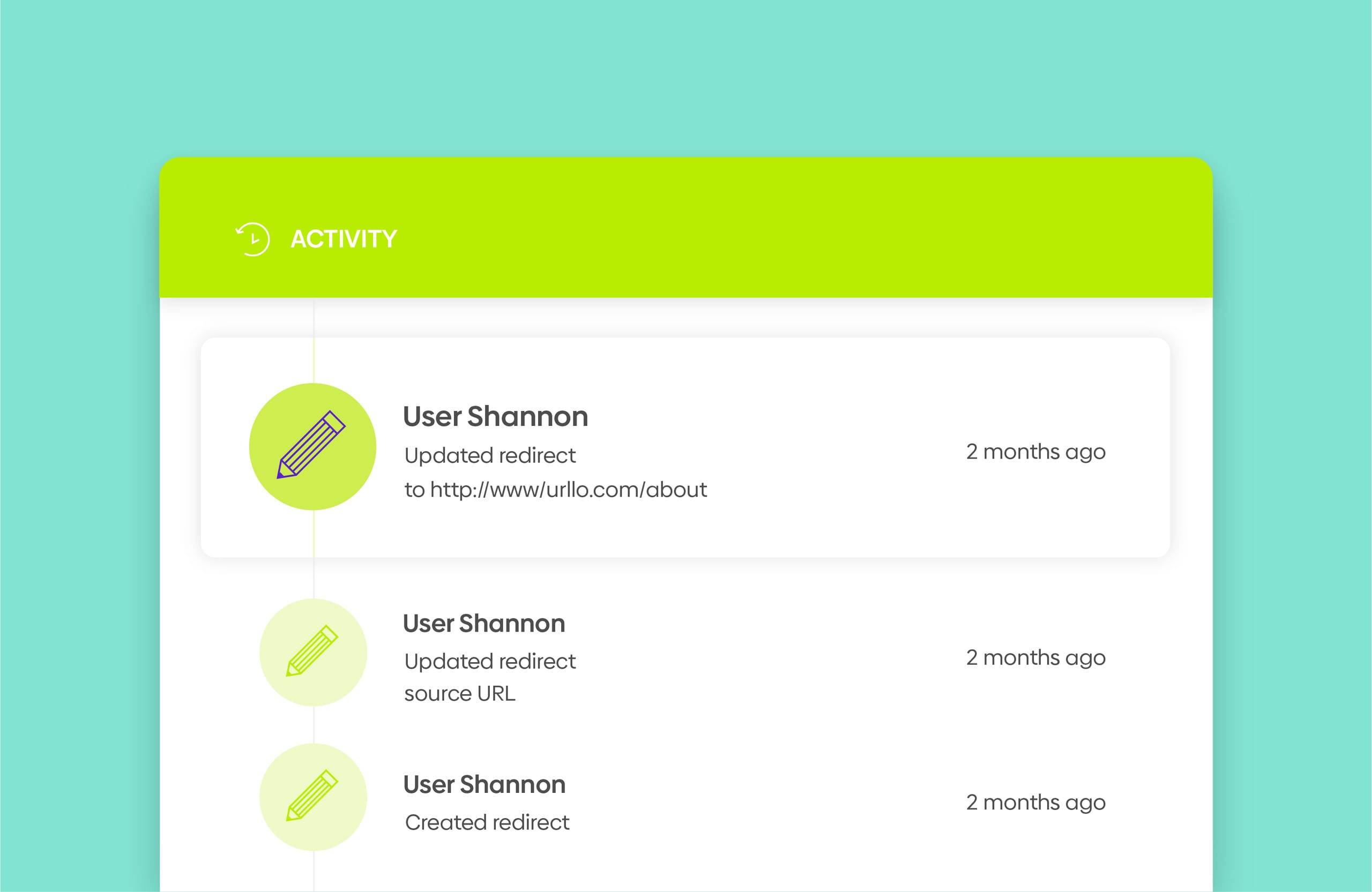Click "2 months ago" beside the source URL entry

click(1035, 657)
